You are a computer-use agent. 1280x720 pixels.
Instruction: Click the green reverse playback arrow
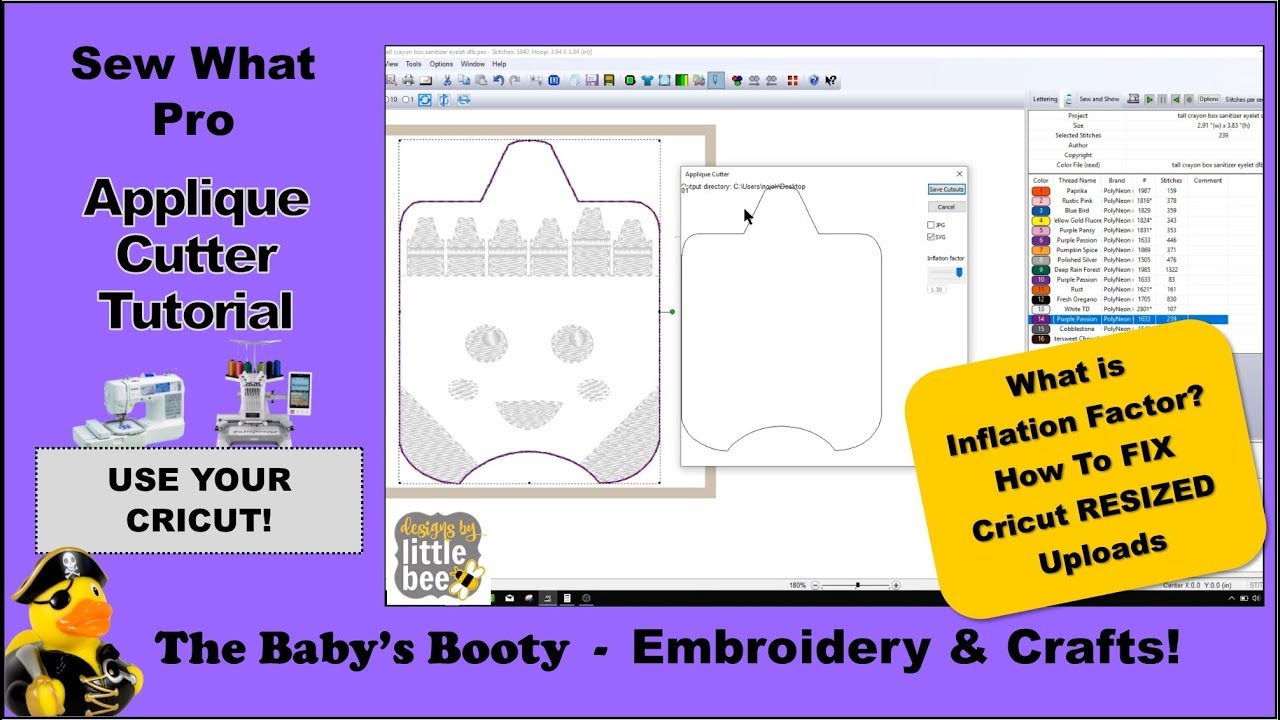(1176, 99)
